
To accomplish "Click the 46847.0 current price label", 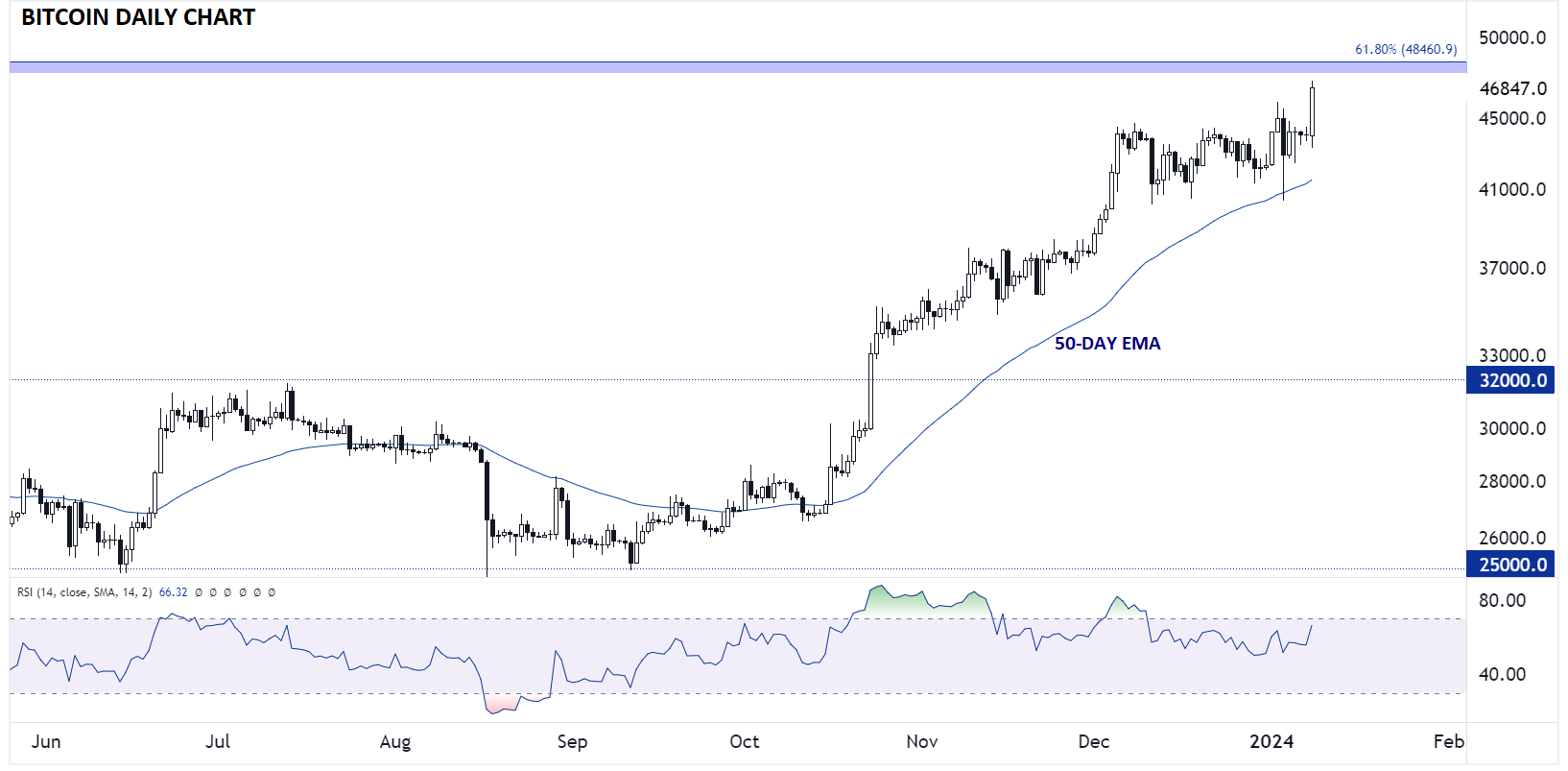I will click(1513, 88).
